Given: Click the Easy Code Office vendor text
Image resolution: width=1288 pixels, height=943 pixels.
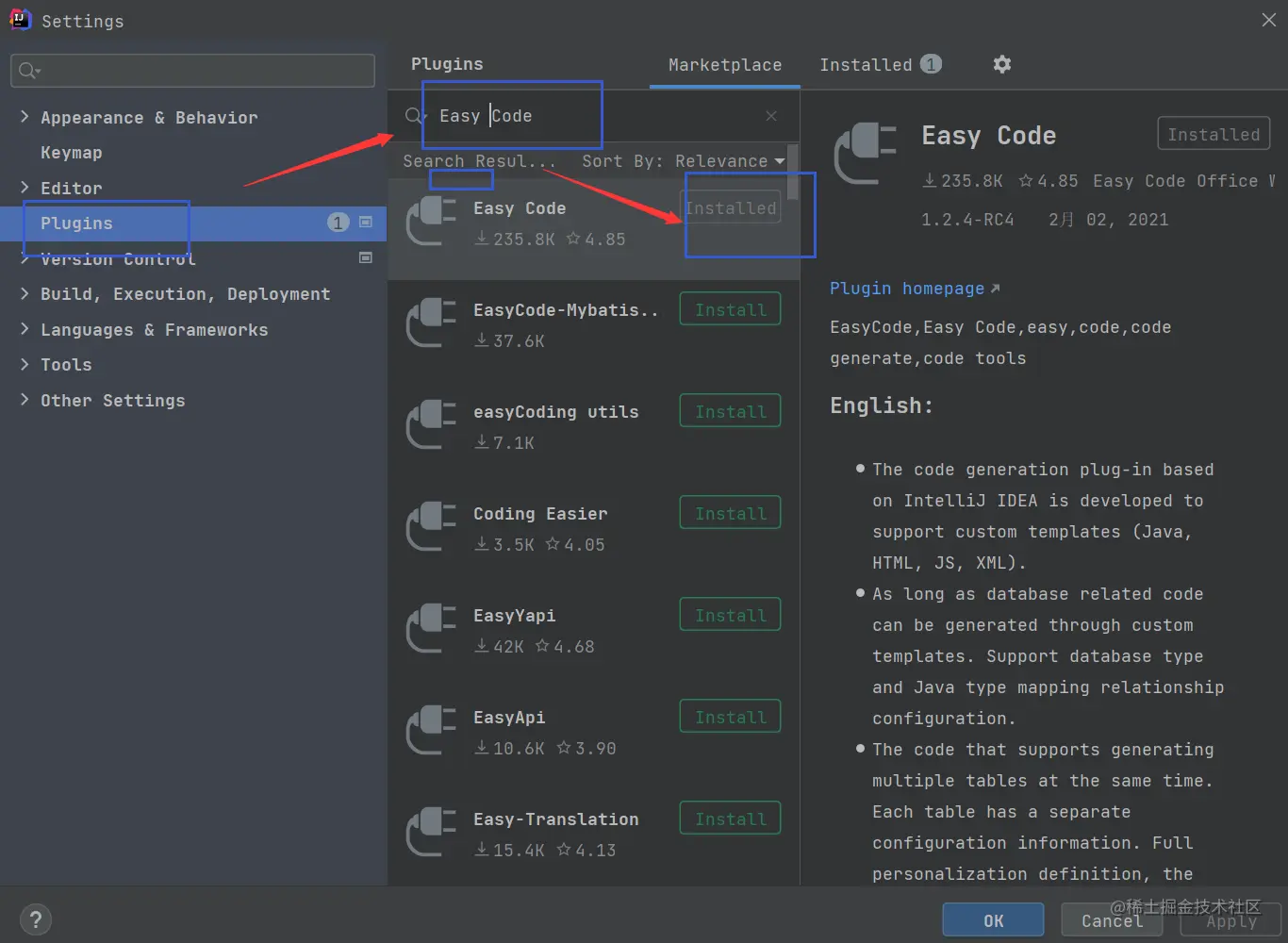Looking at the screenshot, I should 1184,181.
